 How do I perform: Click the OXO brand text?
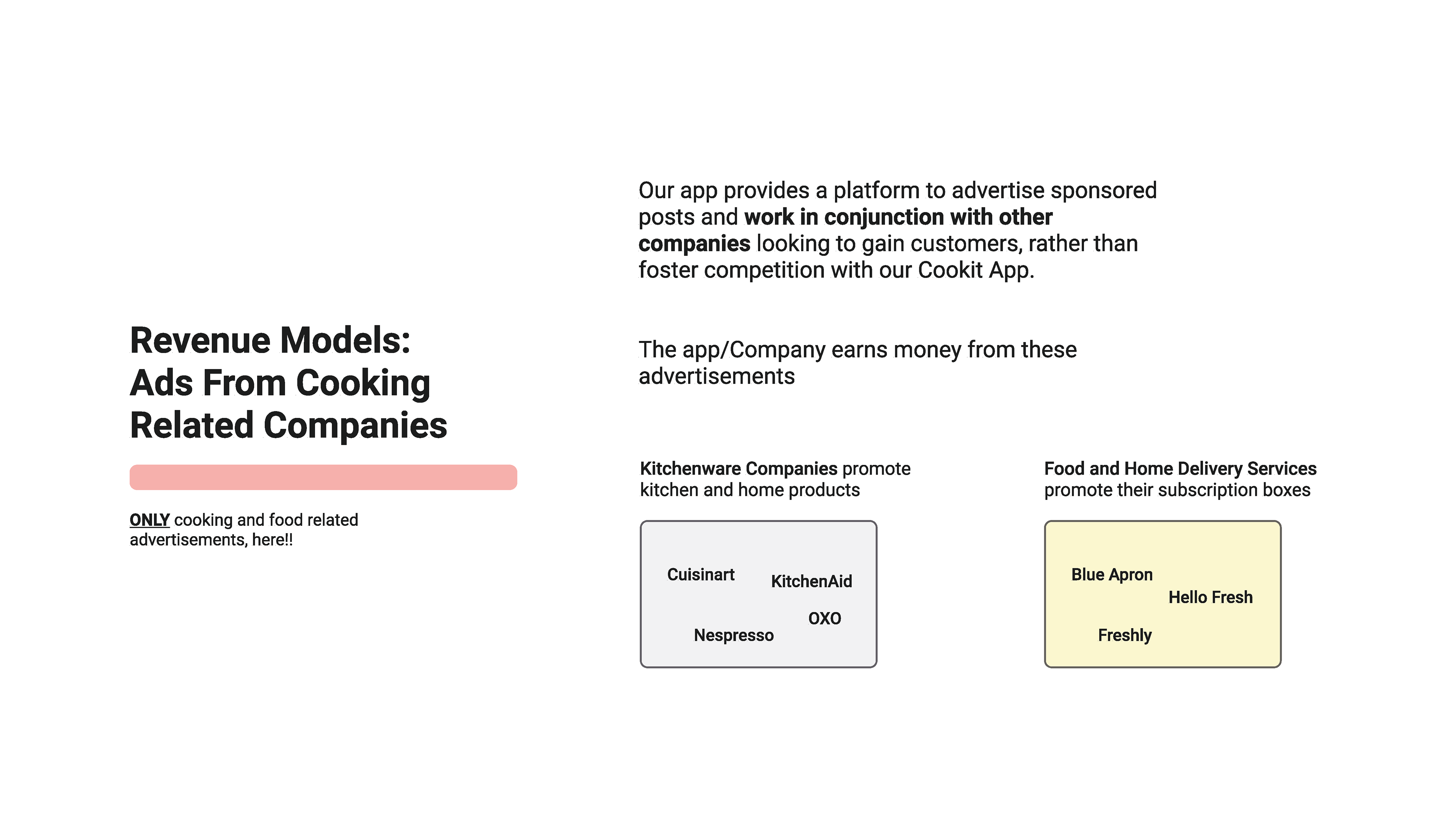824,618
